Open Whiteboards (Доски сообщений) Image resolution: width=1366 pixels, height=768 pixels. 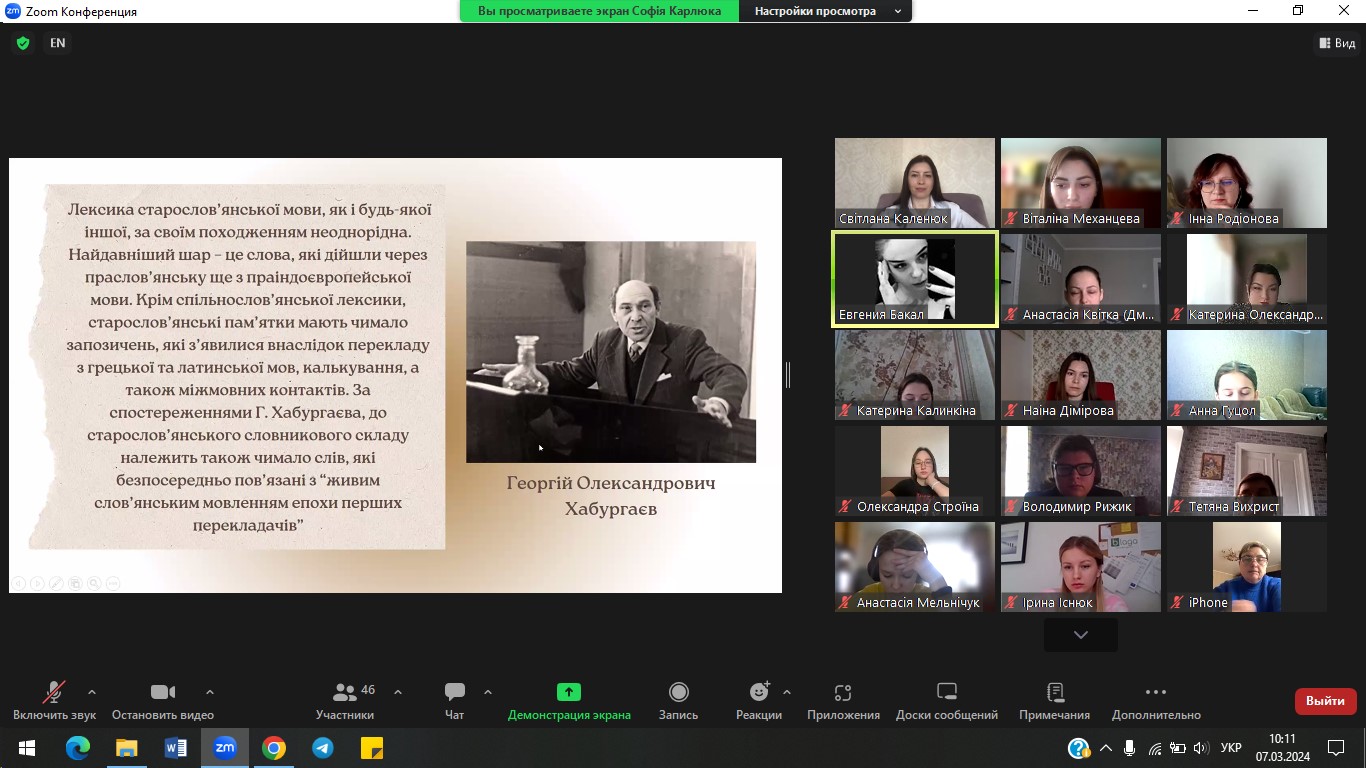(x=946, y=699)
